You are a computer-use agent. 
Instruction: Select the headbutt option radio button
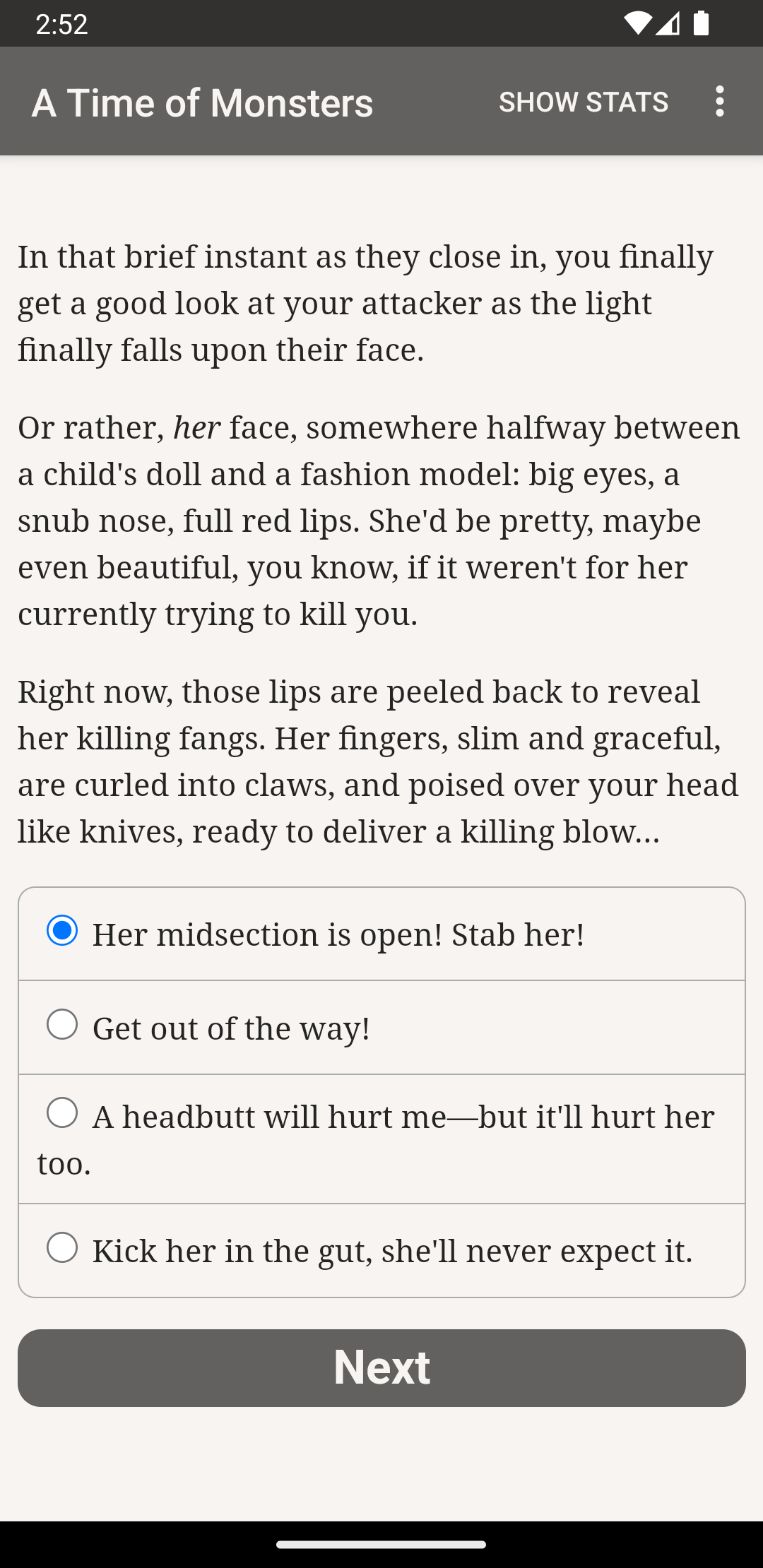coord(62,1112)
